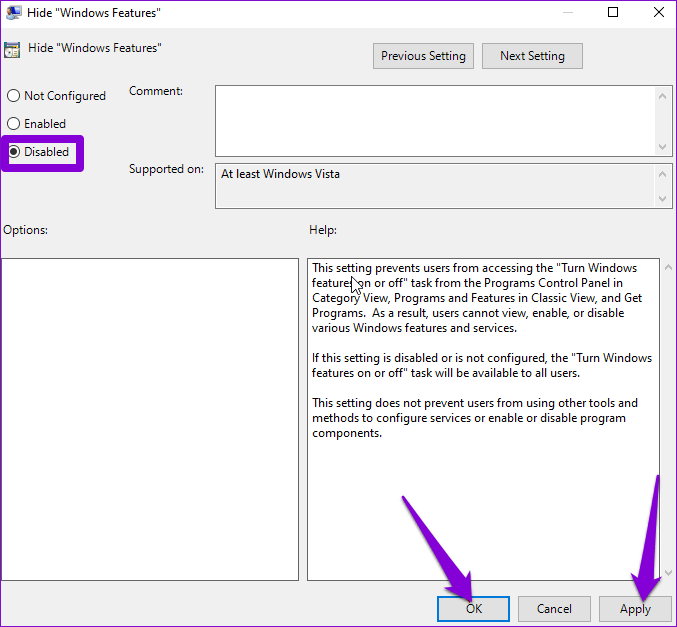Go to Next Setting
This screenshot has width=677, height=627.
[532, 56]
